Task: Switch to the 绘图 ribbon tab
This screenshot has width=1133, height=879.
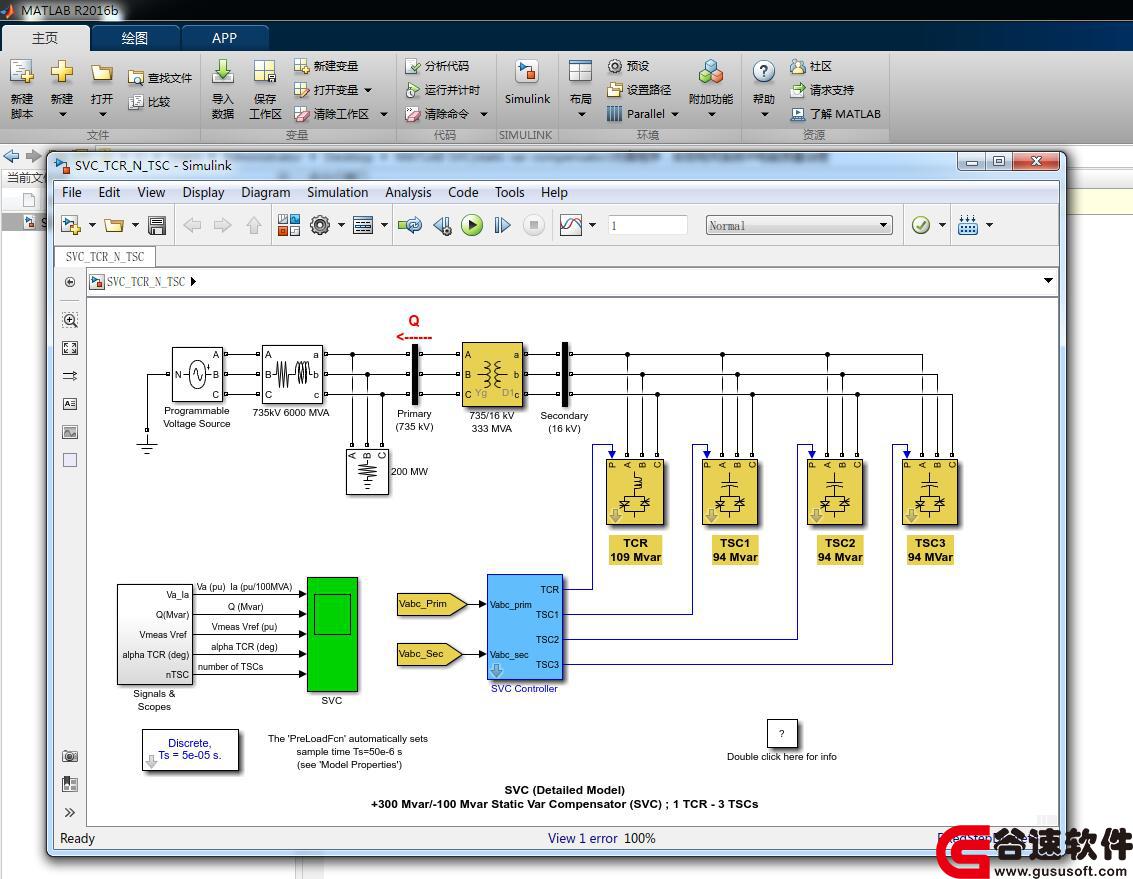Action: 135,38
